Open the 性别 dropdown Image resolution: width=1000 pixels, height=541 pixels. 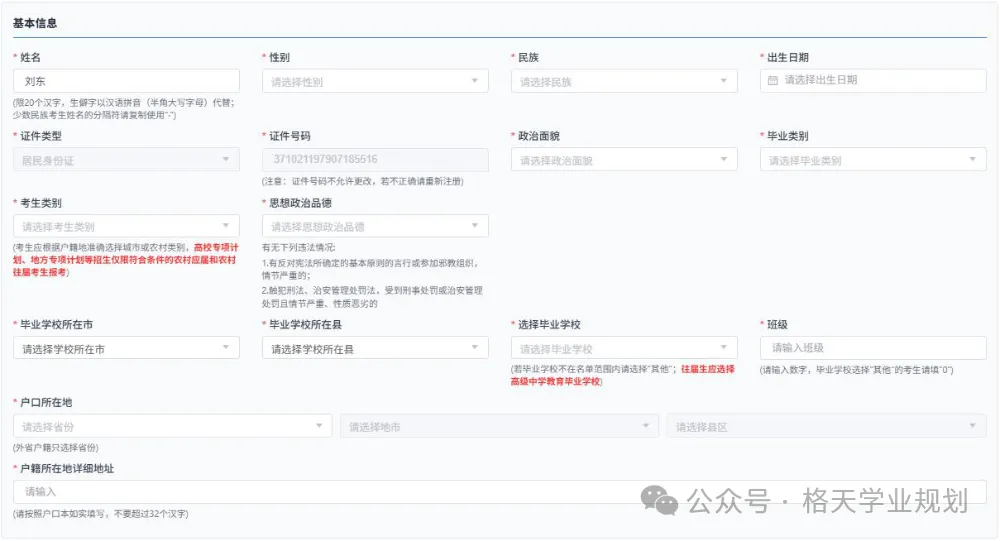point(375,81)
